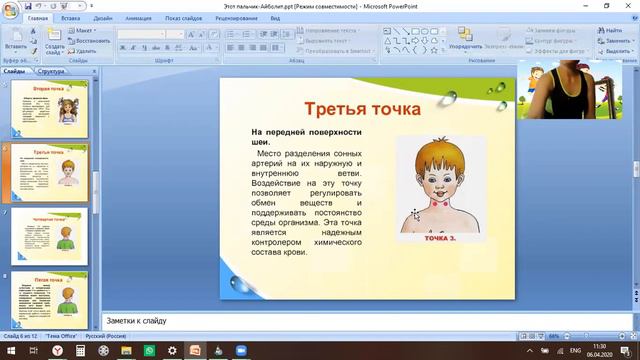The image size is (640, 360).
Task: Align text left in paragraph group
Action: point(230,48)
